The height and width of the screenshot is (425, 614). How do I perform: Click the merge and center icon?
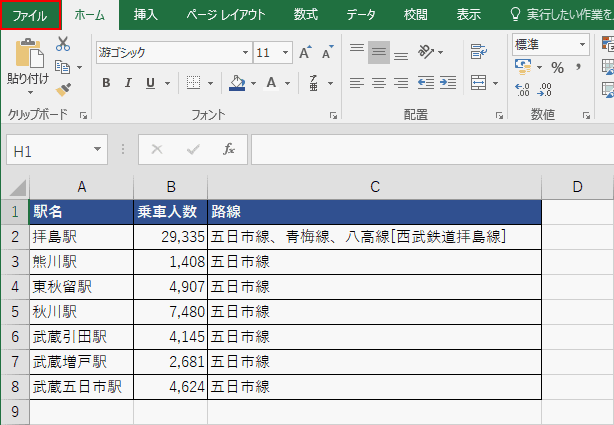479,83
